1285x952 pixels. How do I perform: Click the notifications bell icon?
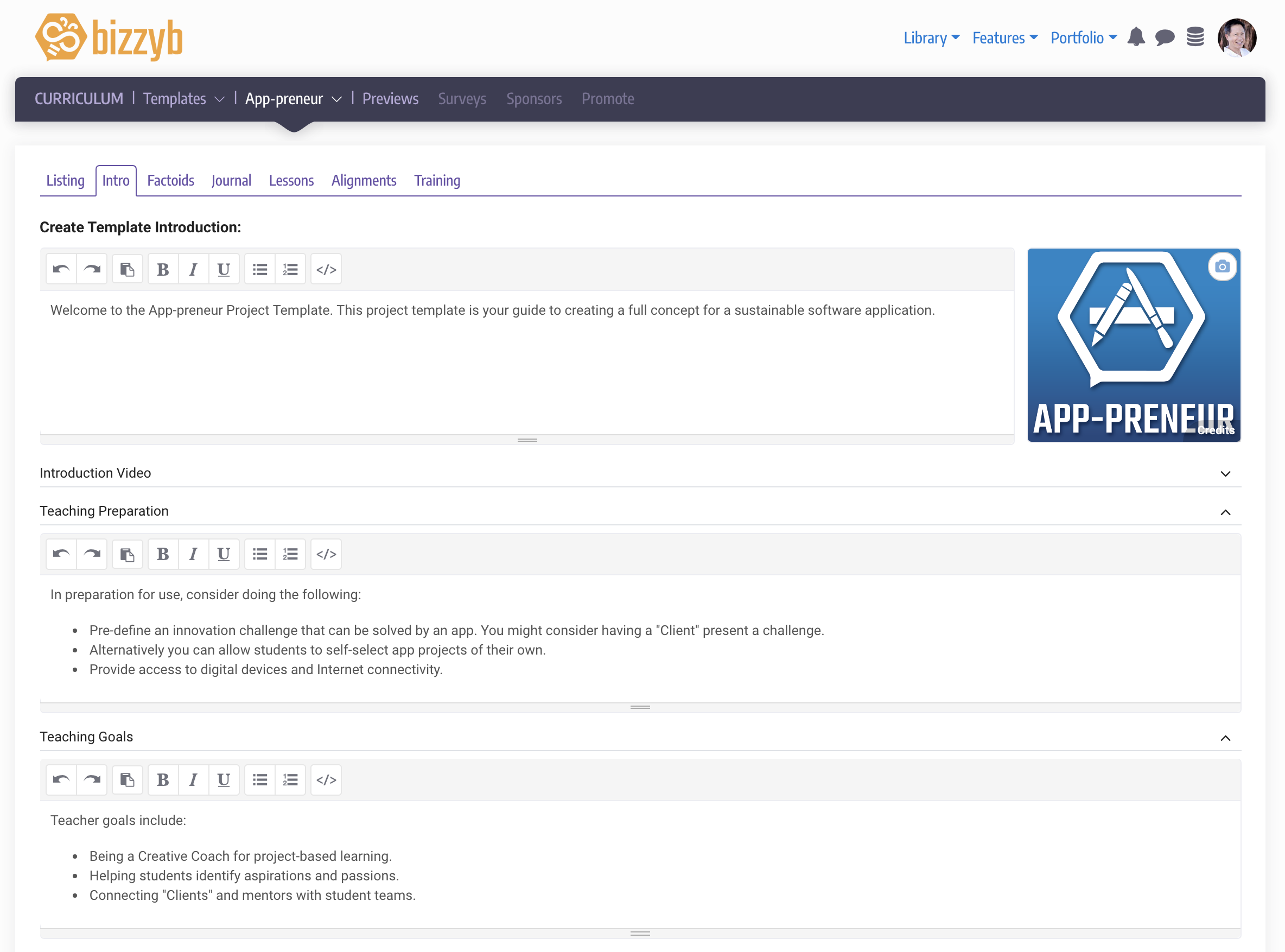tap(1136, 37)
